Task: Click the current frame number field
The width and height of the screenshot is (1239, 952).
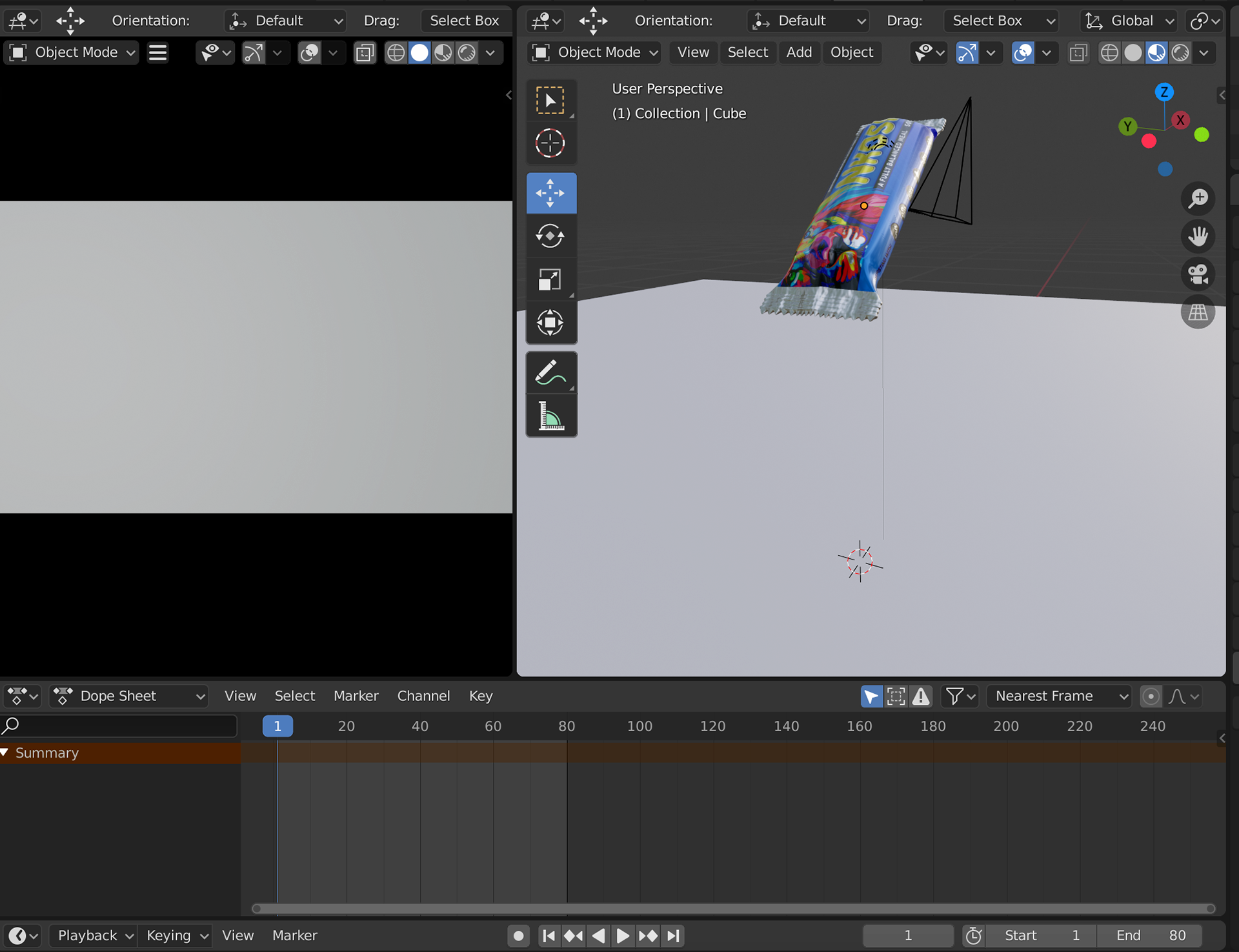Action: (908, 935)
